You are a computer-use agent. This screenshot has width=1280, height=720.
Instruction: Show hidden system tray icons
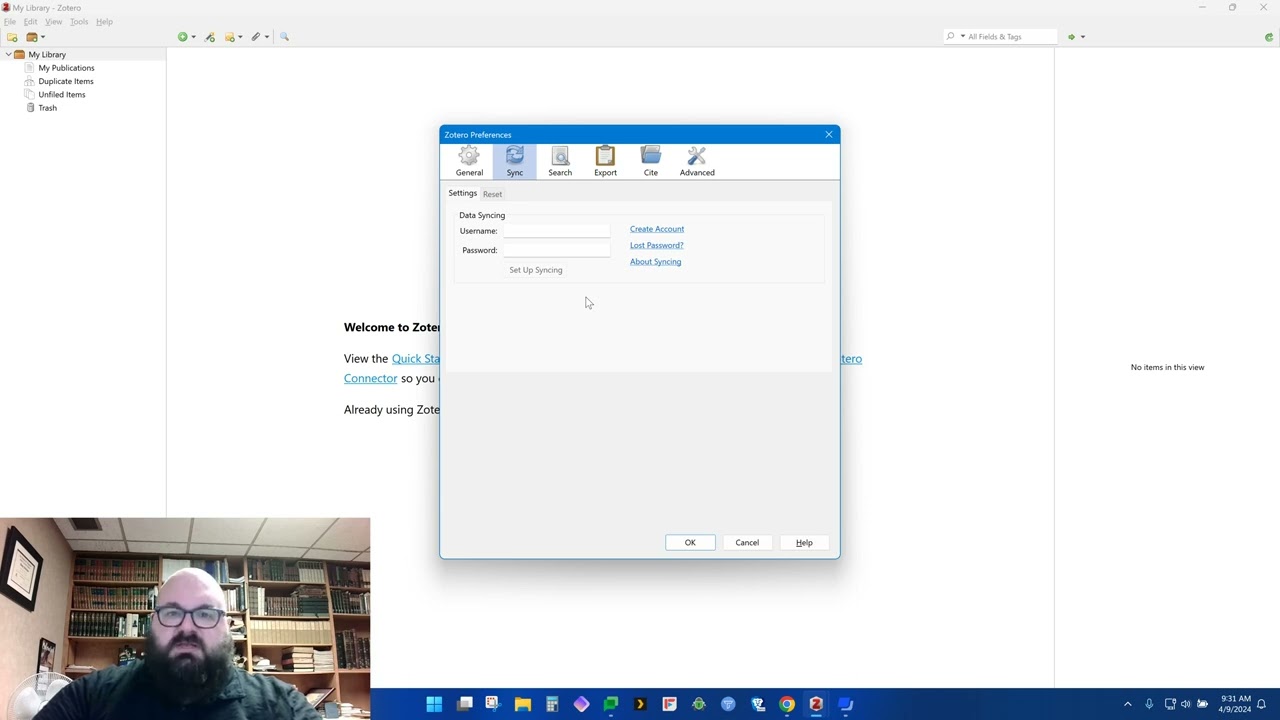[1127, 704]
